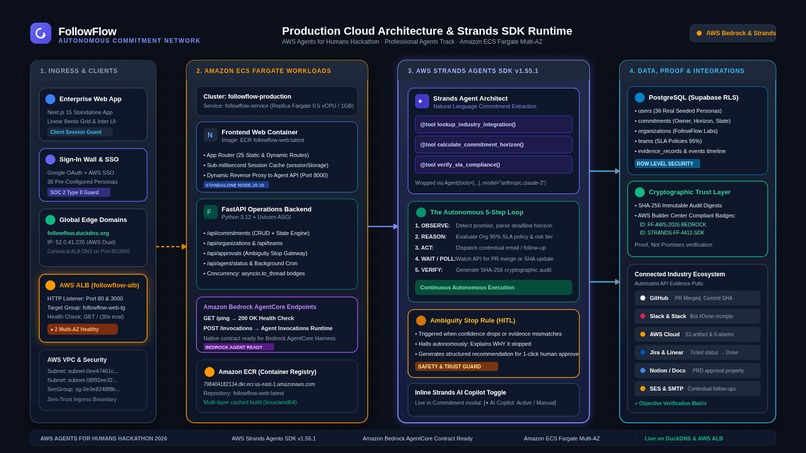
Task: Click the Enterprise Web App blue circle icon
Action: pos(50,99)
